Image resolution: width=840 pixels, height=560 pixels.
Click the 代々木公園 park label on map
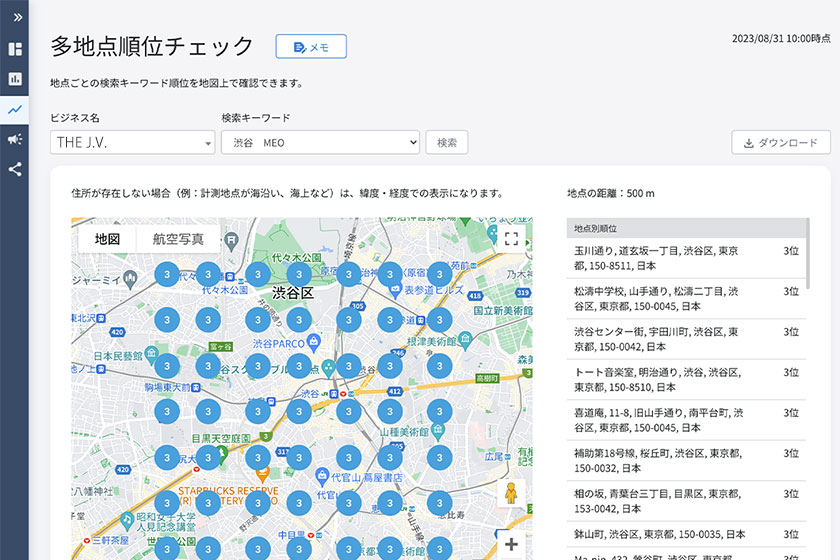[296, 257]
